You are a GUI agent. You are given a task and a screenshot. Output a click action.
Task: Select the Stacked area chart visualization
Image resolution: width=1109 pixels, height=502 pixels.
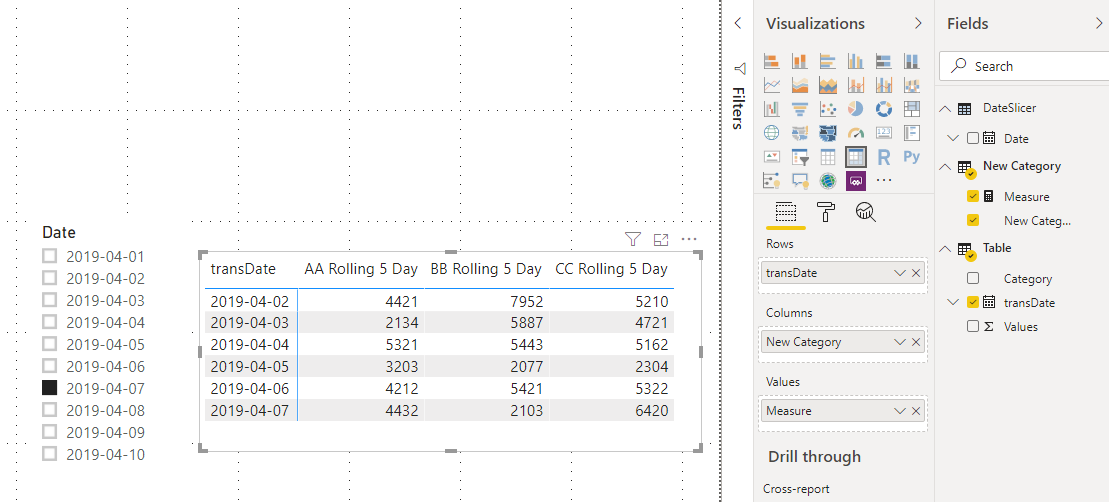(x=828, y=86)
